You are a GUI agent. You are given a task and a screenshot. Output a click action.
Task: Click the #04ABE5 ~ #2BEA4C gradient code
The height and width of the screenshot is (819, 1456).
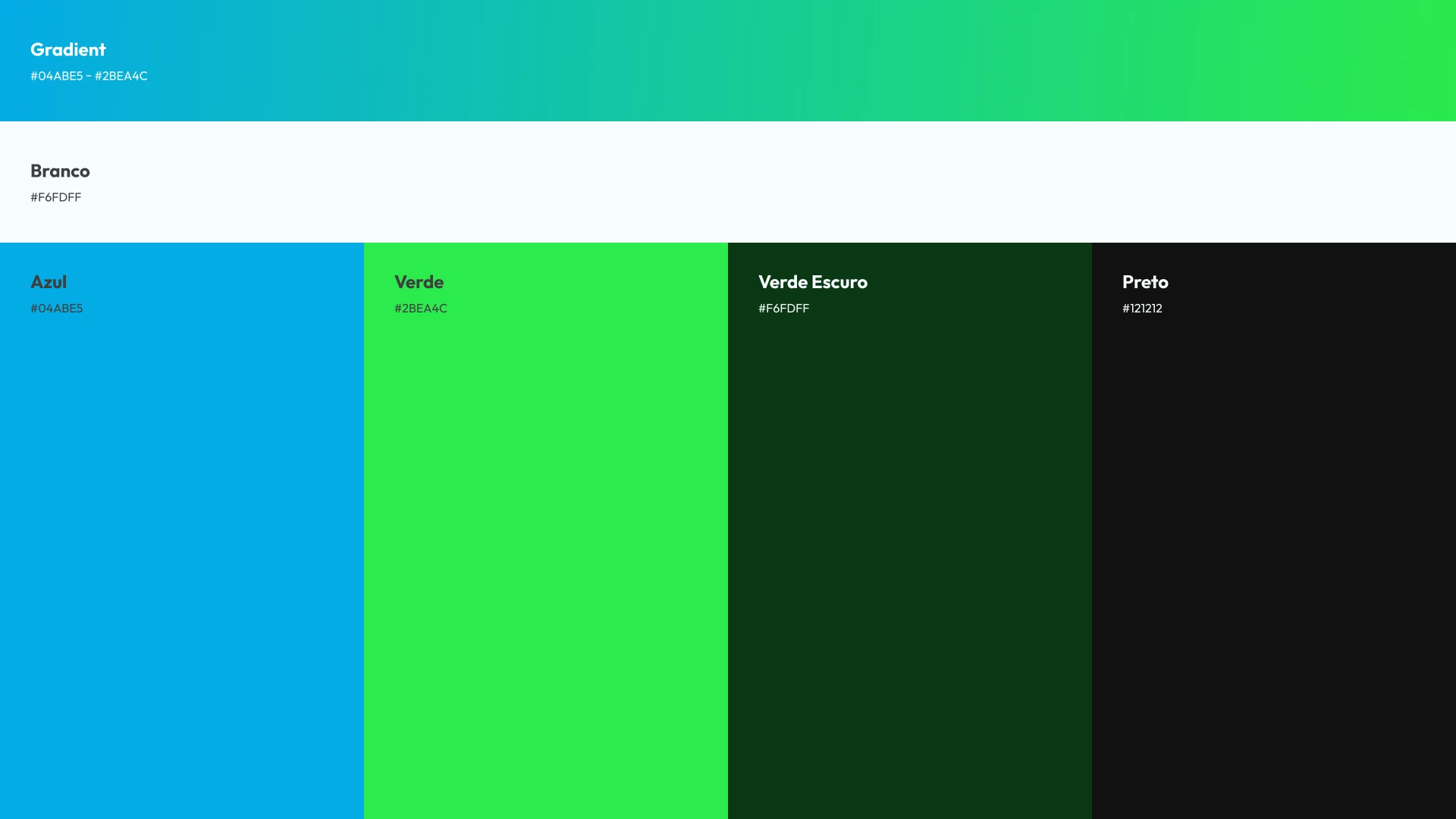coord(89,76)
